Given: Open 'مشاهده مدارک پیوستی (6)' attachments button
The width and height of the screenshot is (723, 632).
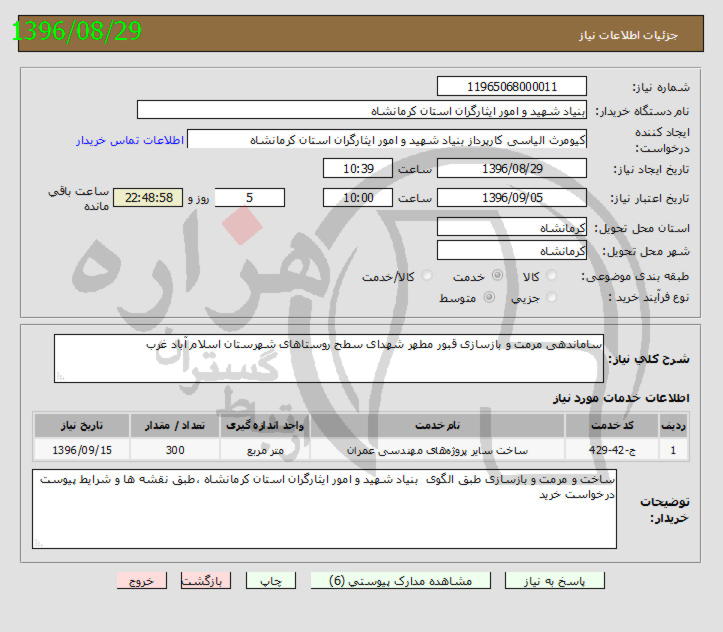Looking at the screenshot, I should [401, 581].
